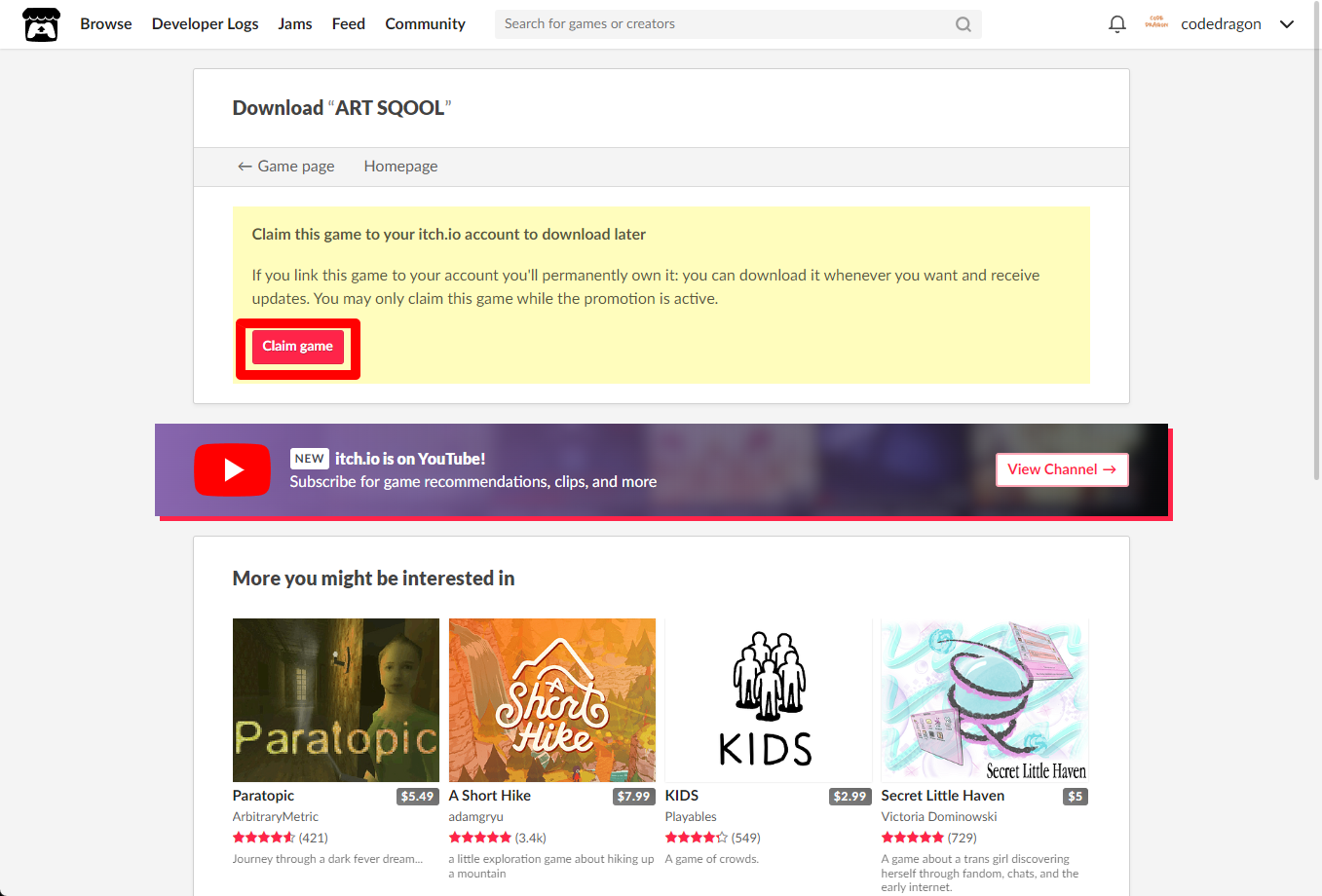Open the A Short Hike thumbnail
The height and width of the screenshot is (896, 1322).
[x=552, y=700]
